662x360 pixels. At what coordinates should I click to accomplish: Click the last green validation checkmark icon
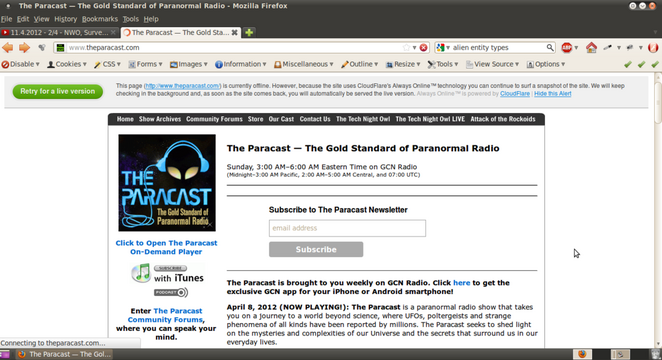(x=655, y=64)
